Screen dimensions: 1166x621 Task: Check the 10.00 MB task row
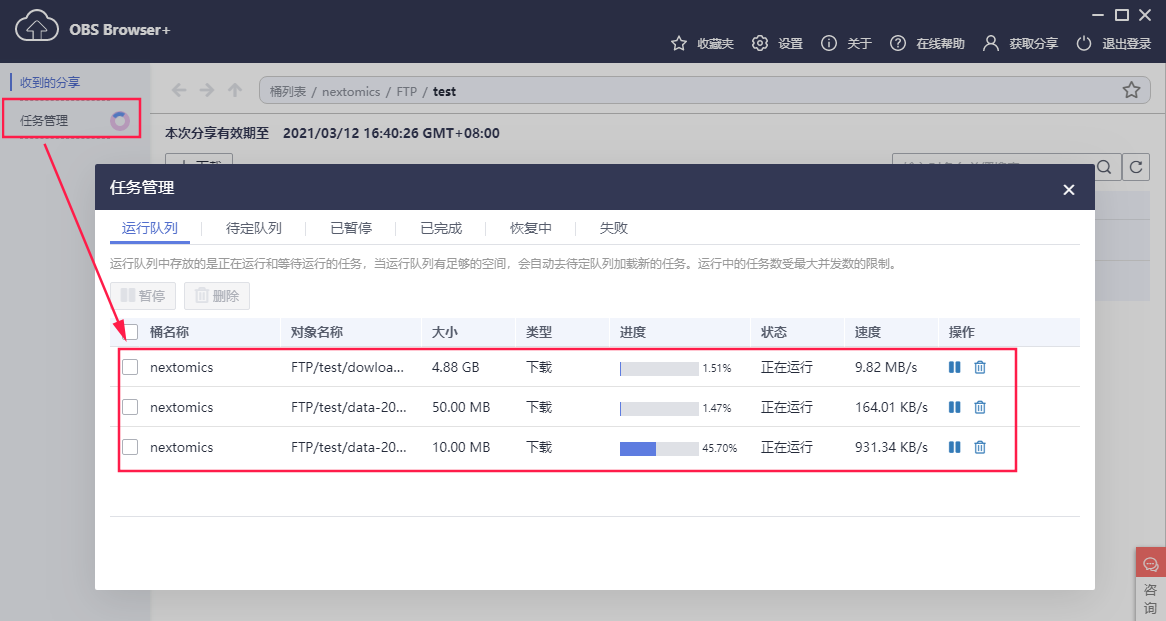point(130,448)
